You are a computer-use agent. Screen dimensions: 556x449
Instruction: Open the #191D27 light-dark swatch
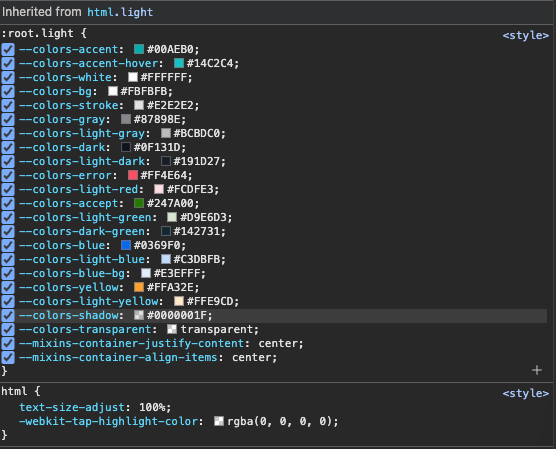(x=166, y=161)
